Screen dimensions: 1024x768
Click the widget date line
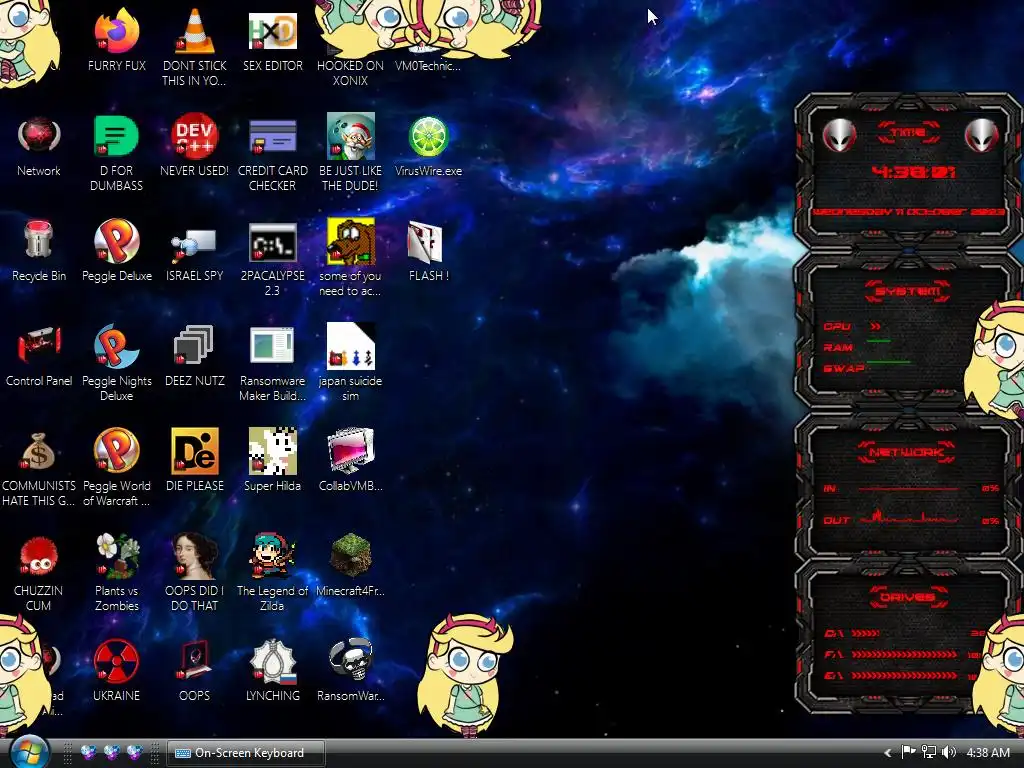(x=908, y=212)
